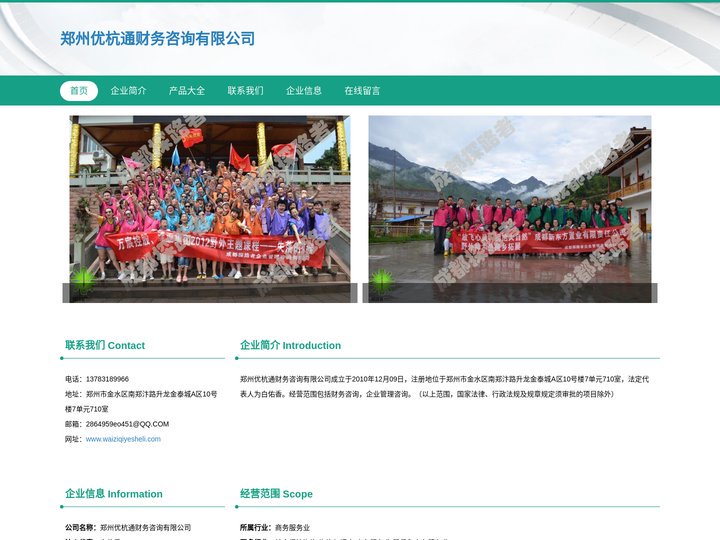The image size is (720, 540).
Task: Open the mountain group photo thumbnail
Action: 510,209
